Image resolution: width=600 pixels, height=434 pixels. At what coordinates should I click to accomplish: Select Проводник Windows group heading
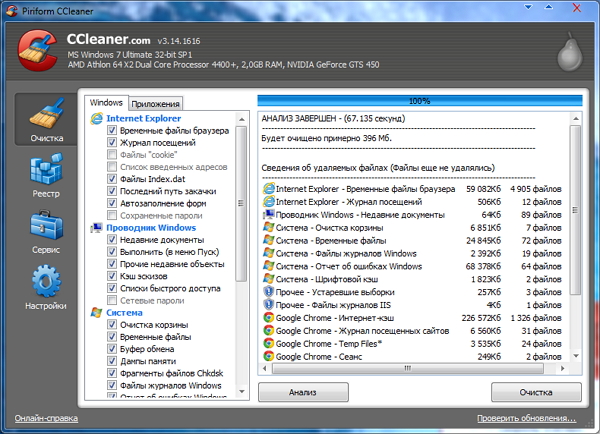pyautogui.click(x=151, y=228)
